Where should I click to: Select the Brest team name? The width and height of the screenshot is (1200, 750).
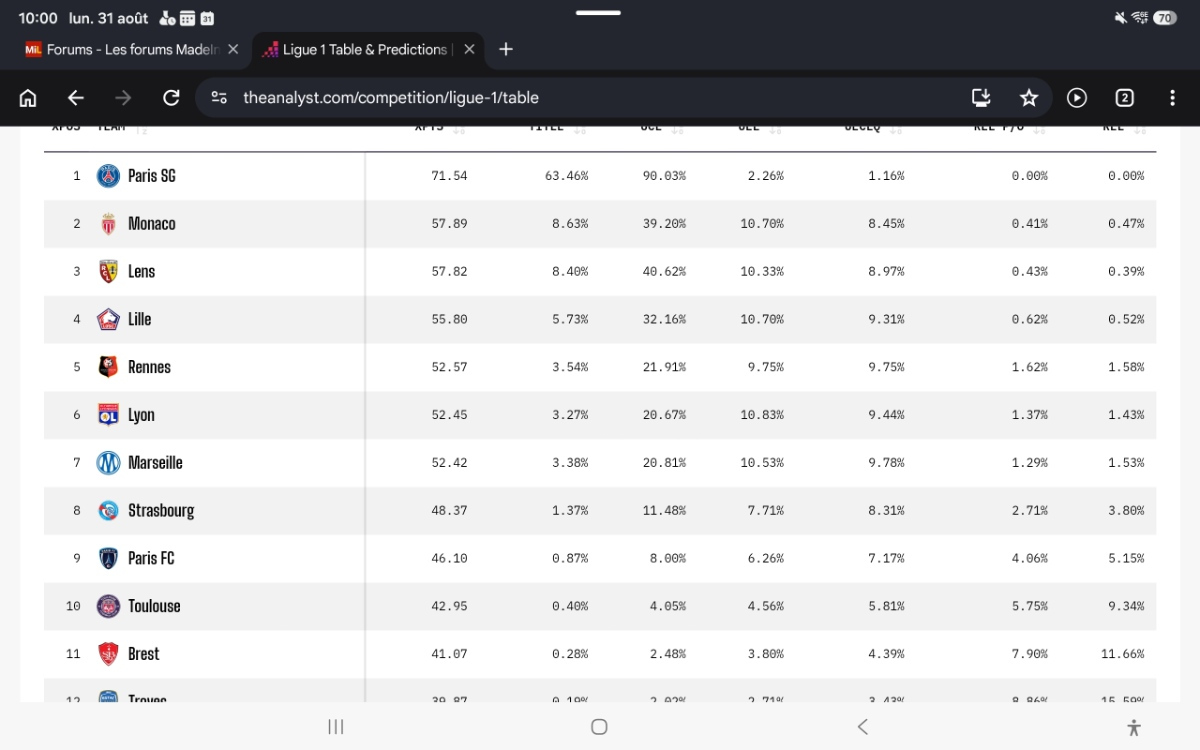click(x=144, y=654)
